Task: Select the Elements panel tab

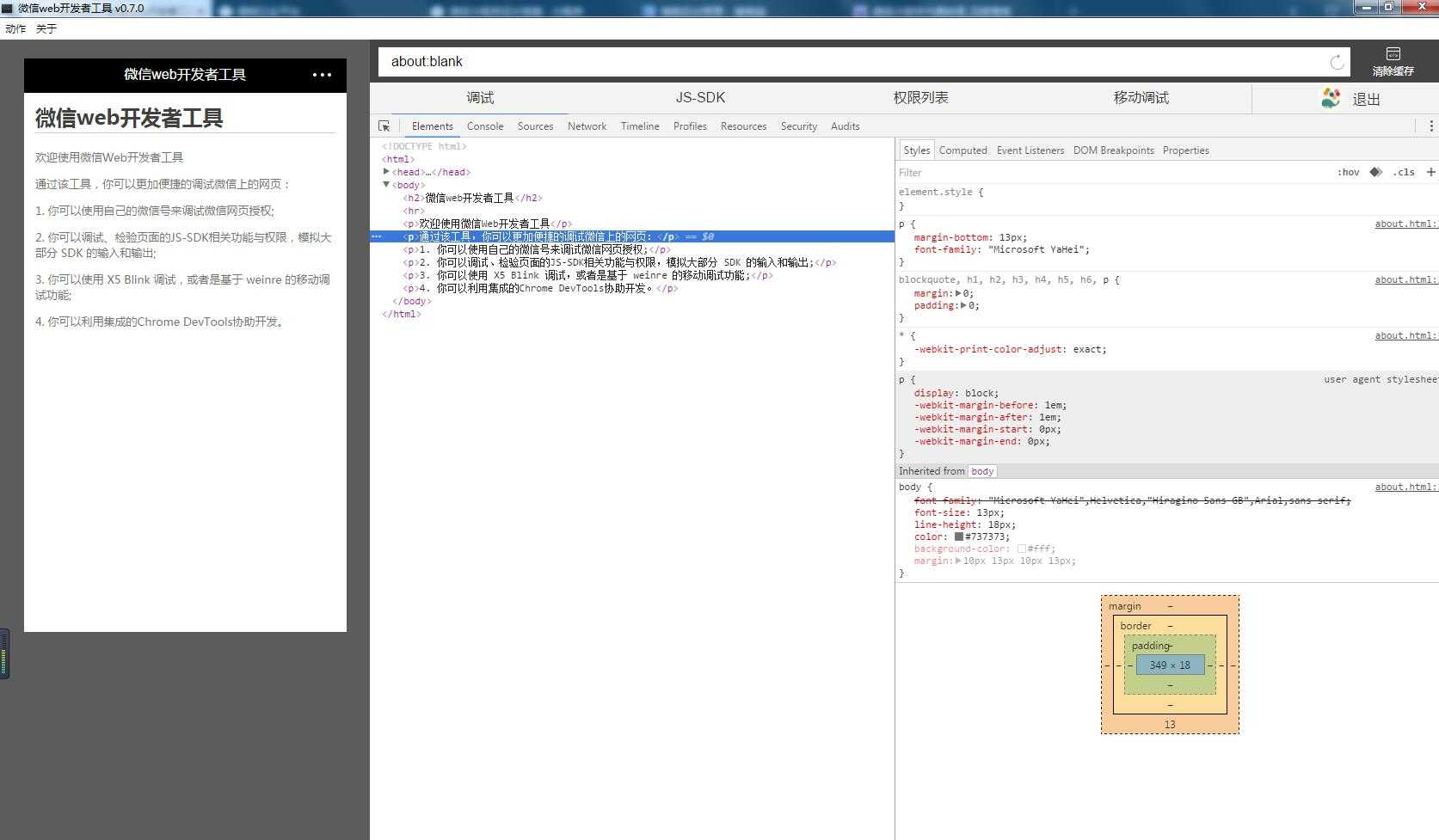Action: point(432,126)
